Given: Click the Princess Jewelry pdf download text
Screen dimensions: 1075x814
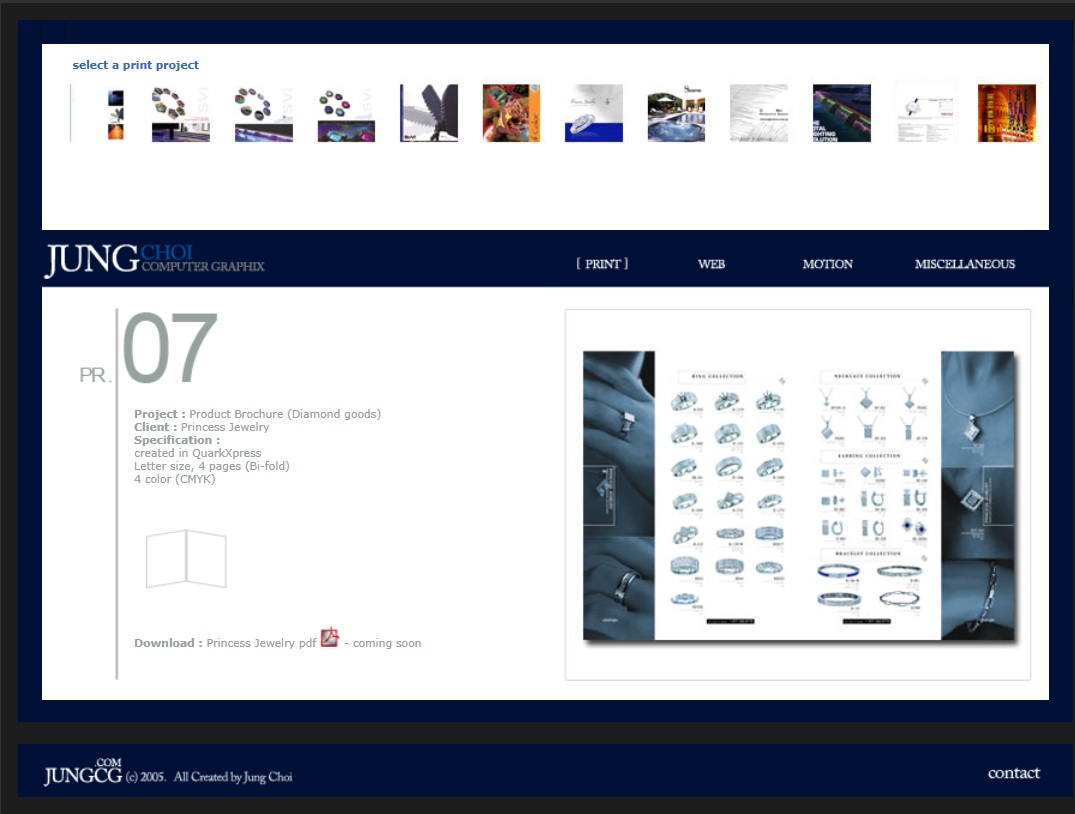Looking at the screenshot, I should point(261,644).
